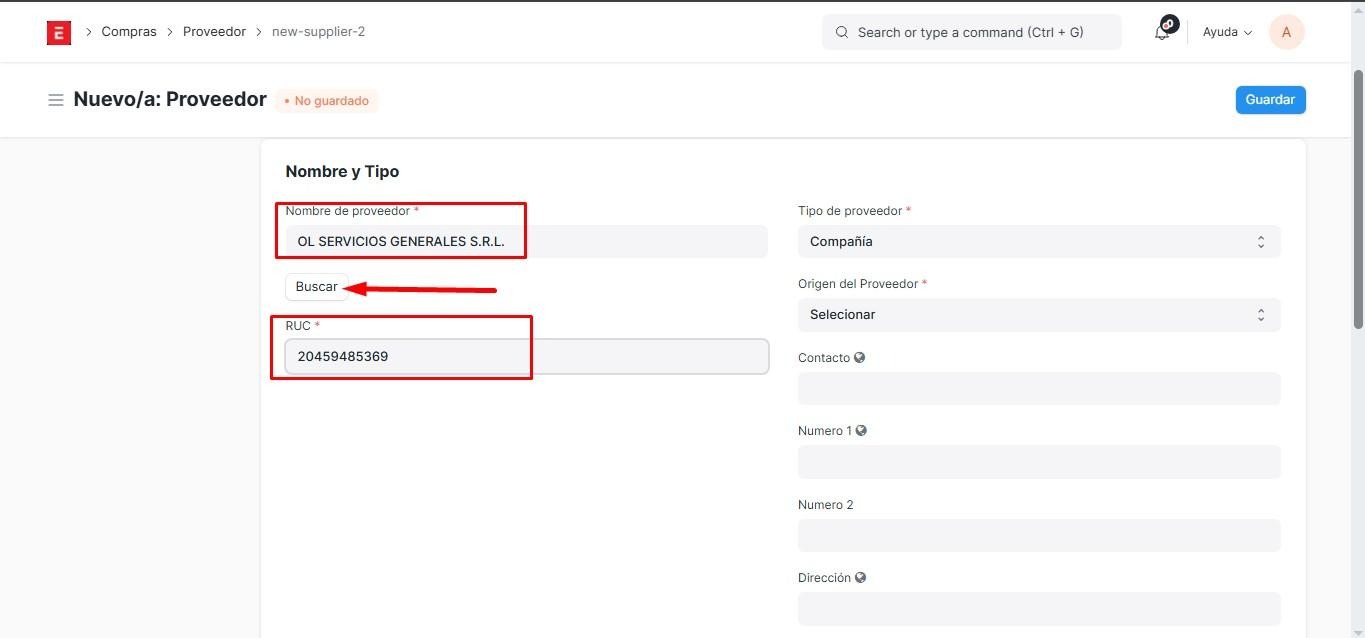Click the globe icon next to Contacto
Viewport: 1365px width, 638px height.
point(860,358)
